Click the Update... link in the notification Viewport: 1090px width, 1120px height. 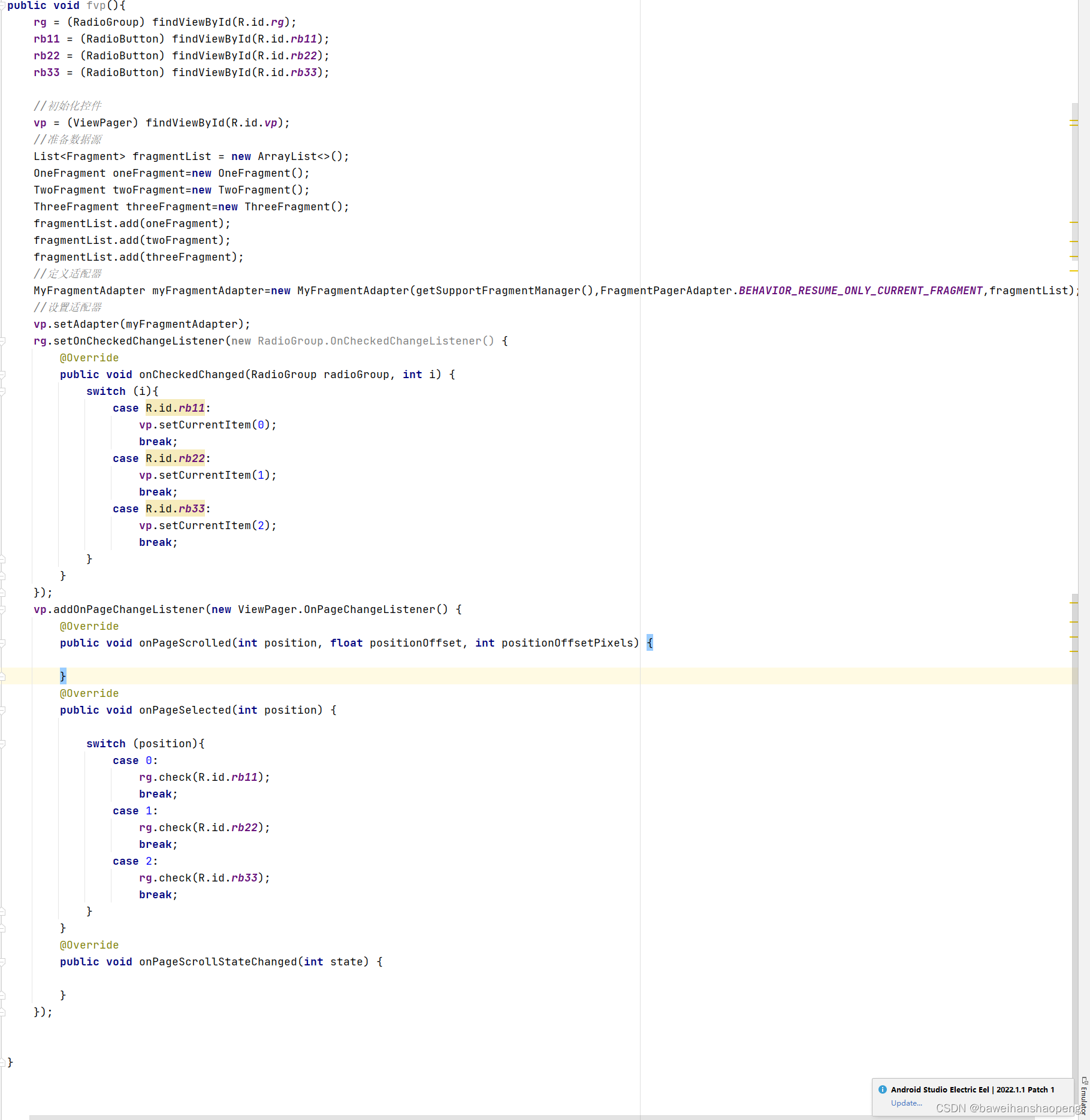pos(907,1103)
